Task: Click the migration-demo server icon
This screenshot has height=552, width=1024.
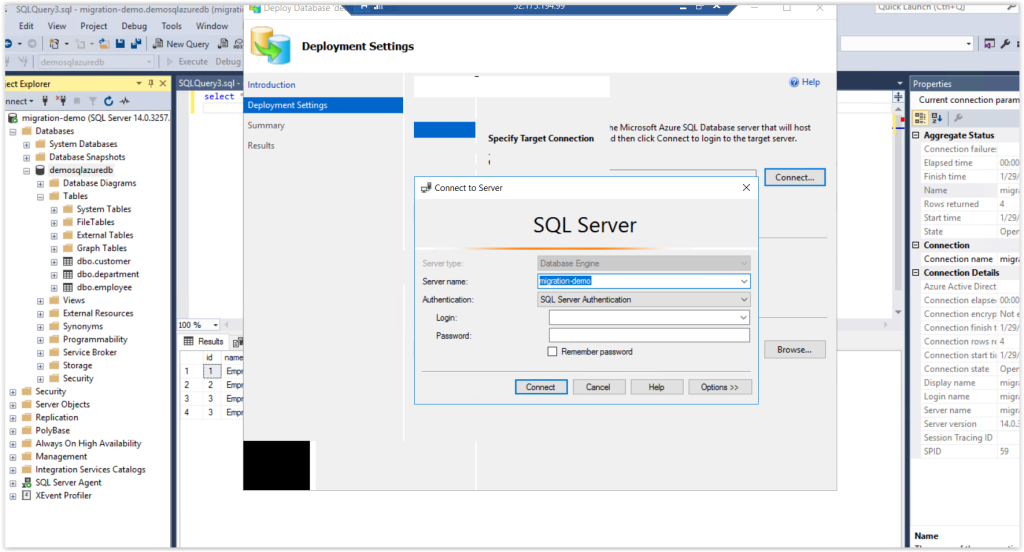Action: coord(12,118)
